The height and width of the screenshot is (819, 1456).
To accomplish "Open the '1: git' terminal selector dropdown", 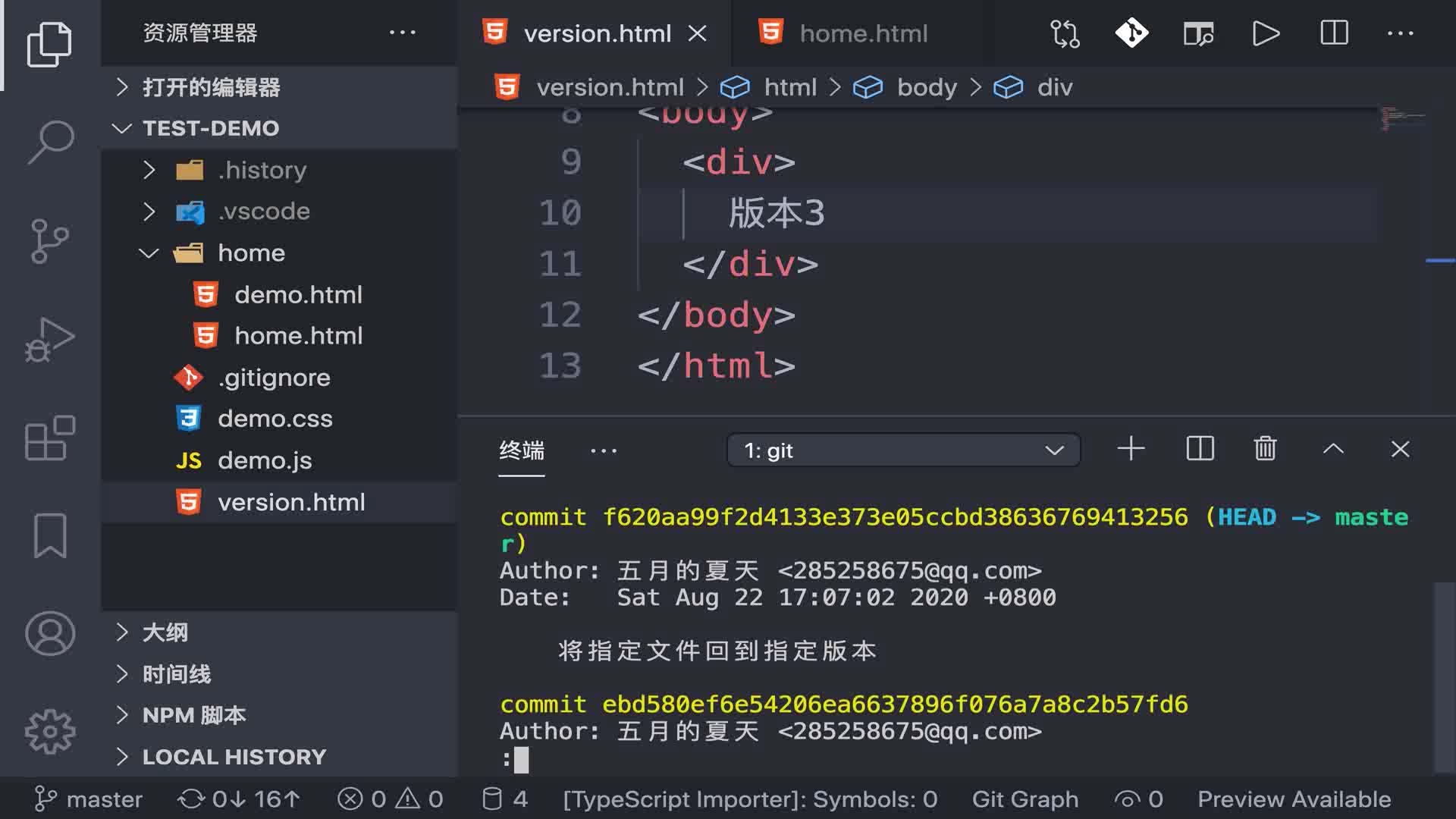I will coord(902,450).
